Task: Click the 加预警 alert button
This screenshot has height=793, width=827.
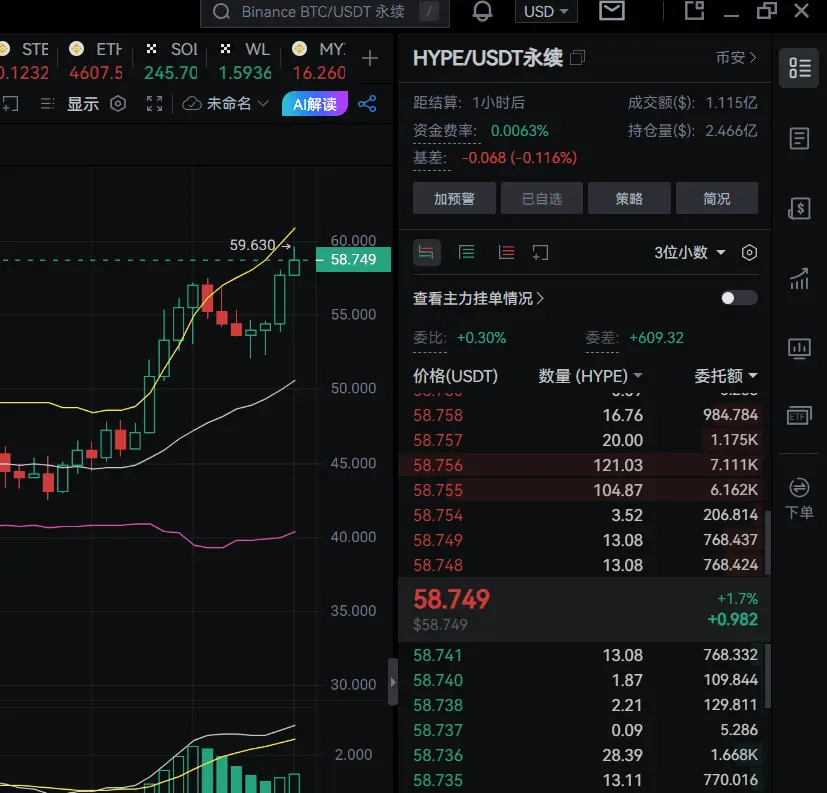Action: [454, 198]
